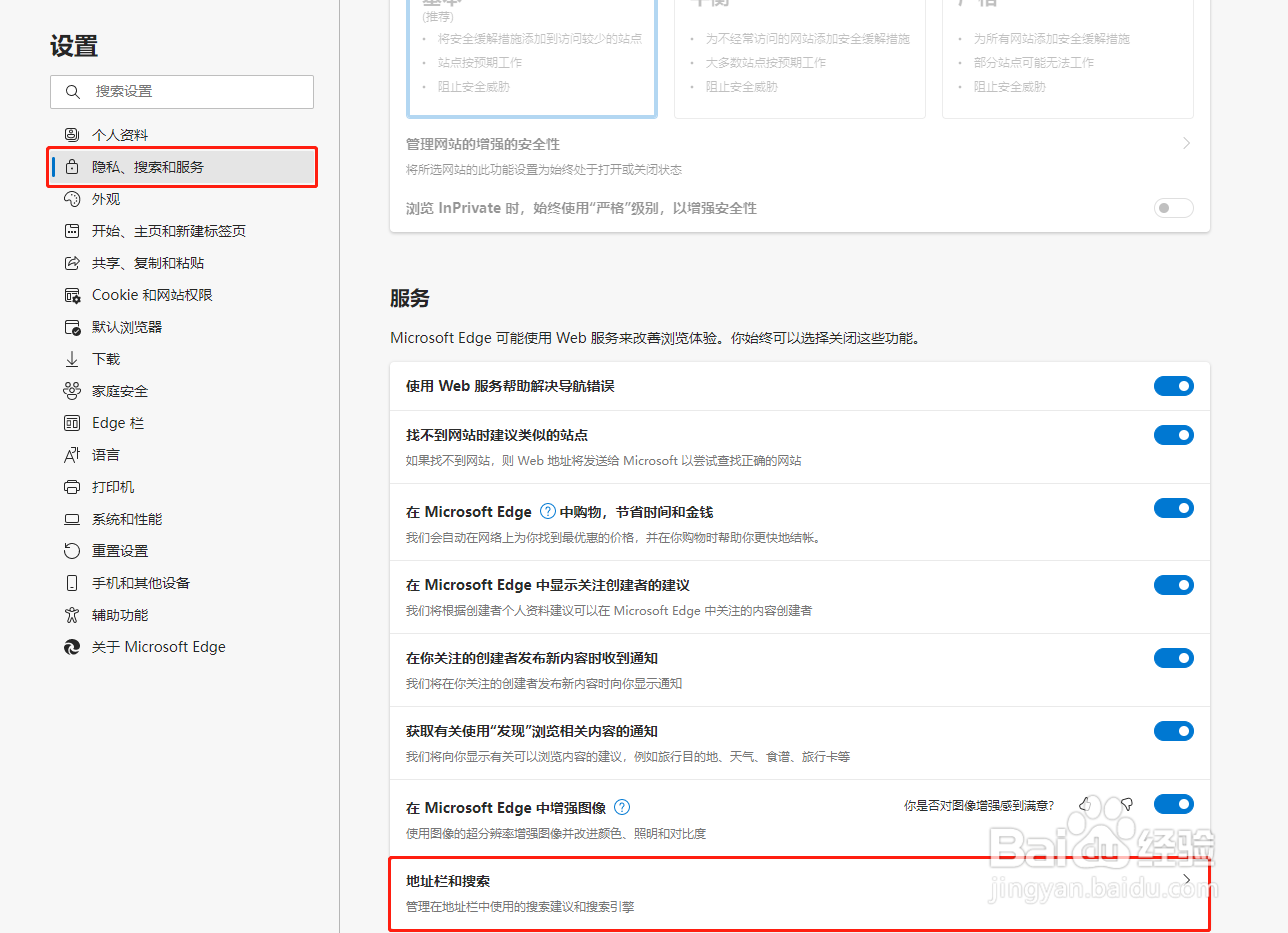The image size is (1288, 933).
Task: Open 辅助功能 settings page
Action: point(182,615)
